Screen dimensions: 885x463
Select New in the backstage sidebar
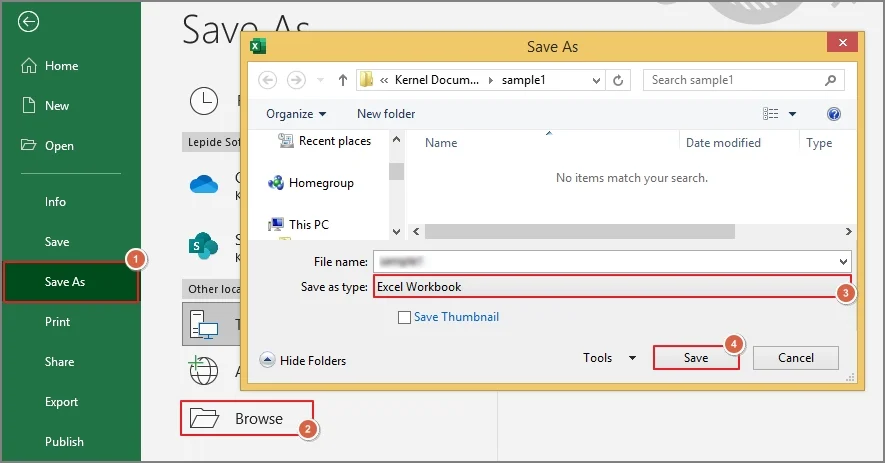click(45, 106)
